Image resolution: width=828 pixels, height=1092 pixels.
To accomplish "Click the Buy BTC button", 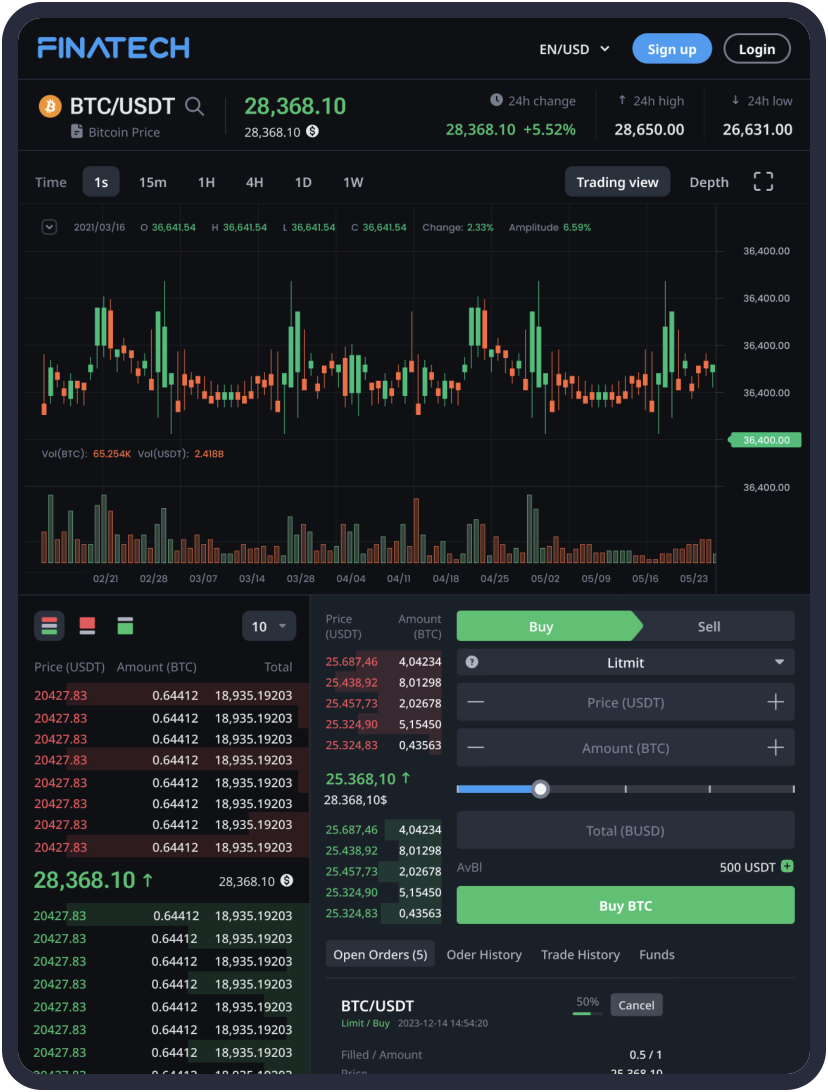I will coord(625,905).
